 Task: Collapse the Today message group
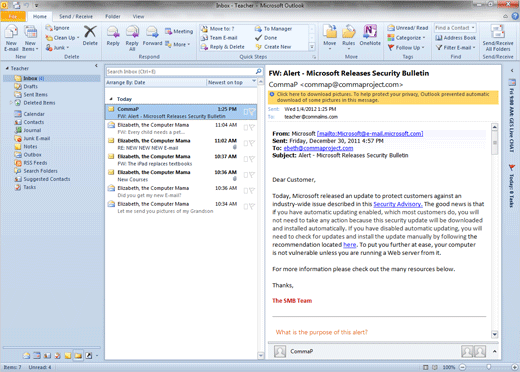tap(111, 99)
